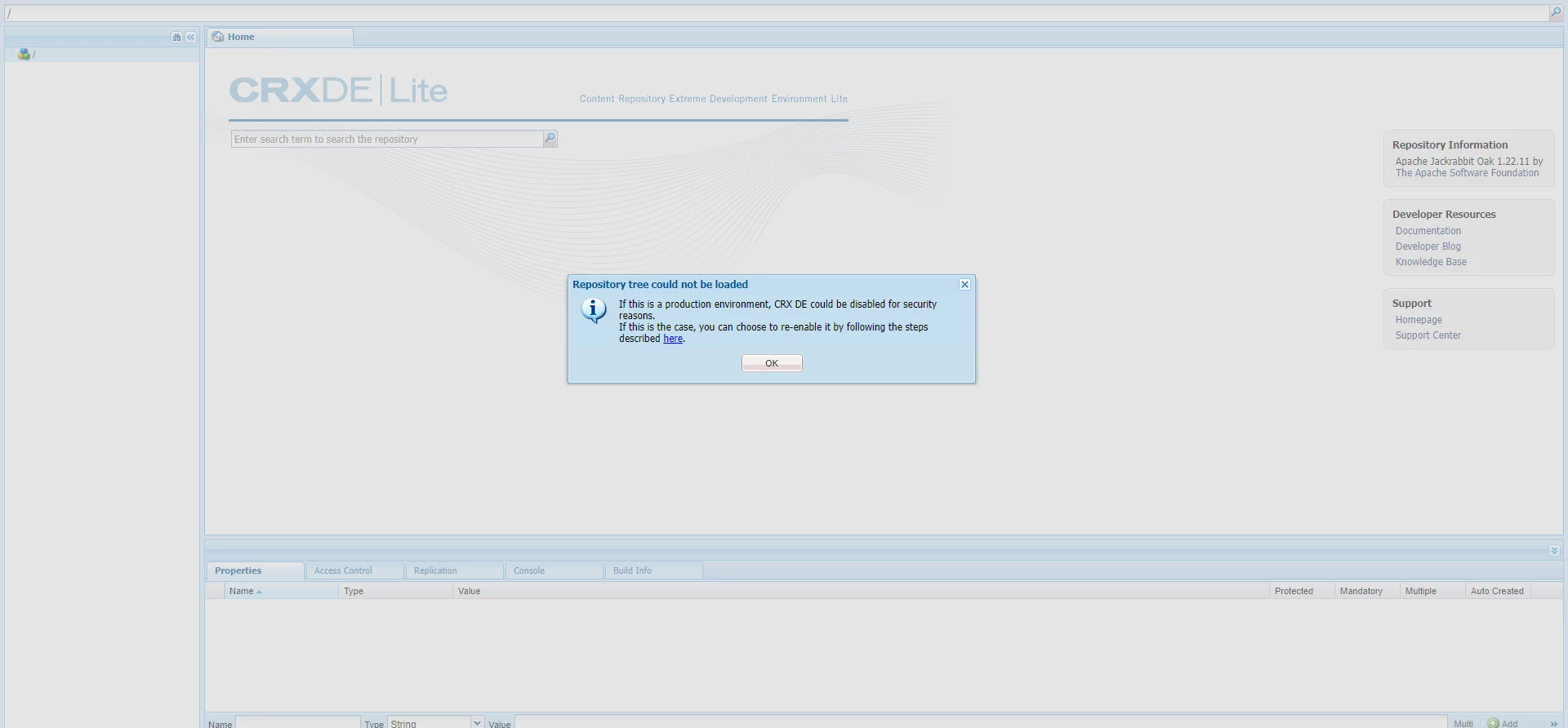Screen dimensions: 1568x728
Task: Collapse the bottom properties panel
Action: pyautogui.click(x=1553, y=551)
